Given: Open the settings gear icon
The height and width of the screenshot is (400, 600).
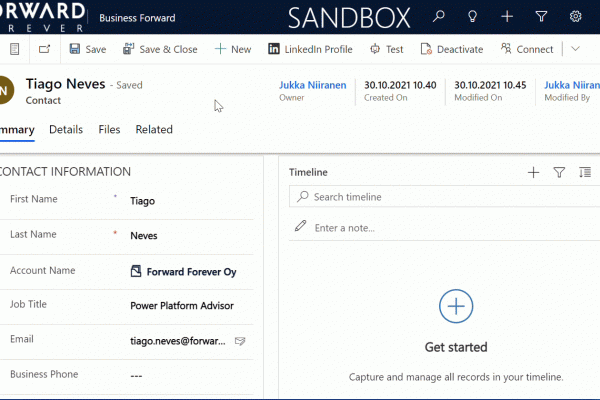Looking at the screenshot, I should point(575,16).
